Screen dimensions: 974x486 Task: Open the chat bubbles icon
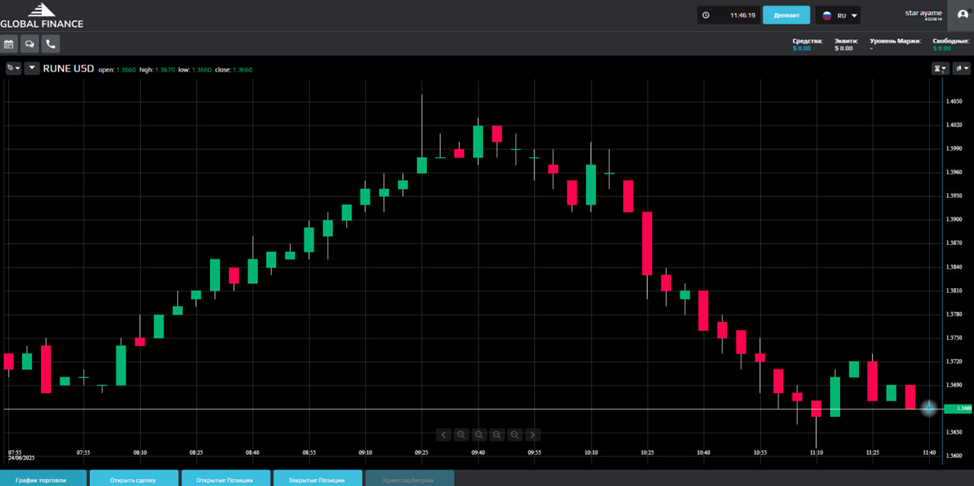(x=30, y=44)
